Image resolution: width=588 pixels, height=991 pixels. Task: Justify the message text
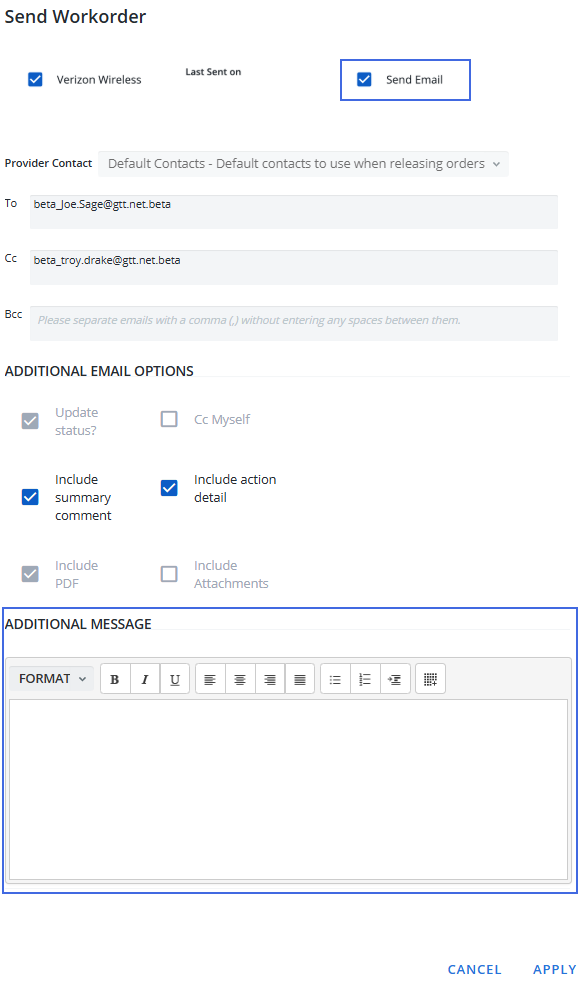(300, 679)
